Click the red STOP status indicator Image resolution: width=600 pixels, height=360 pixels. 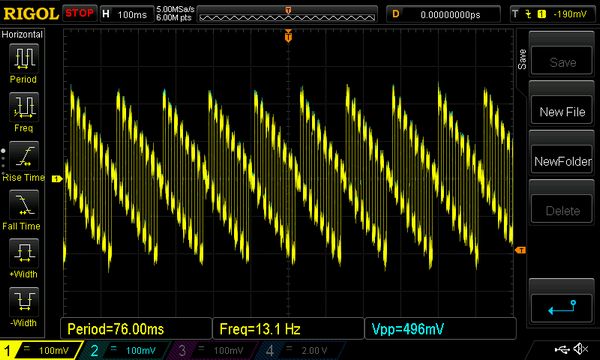tap(79, 13)
